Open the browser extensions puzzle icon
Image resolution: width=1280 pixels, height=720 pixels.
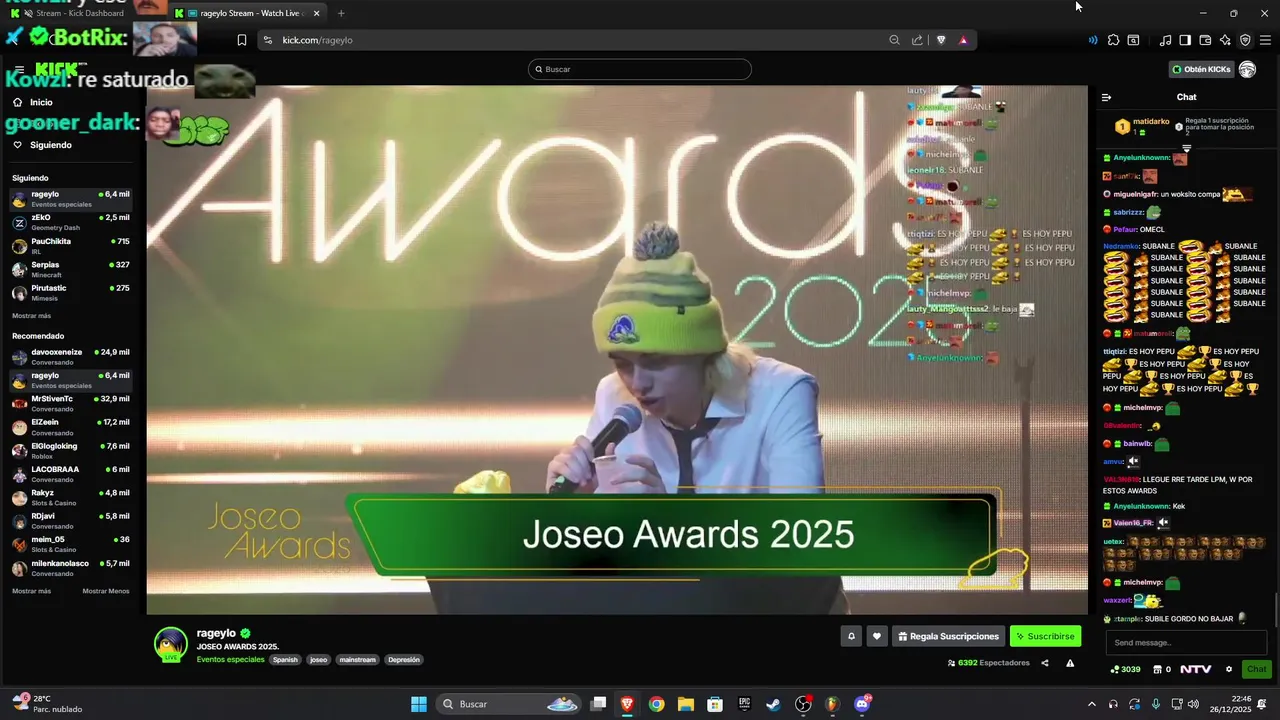click(1113, 40)
